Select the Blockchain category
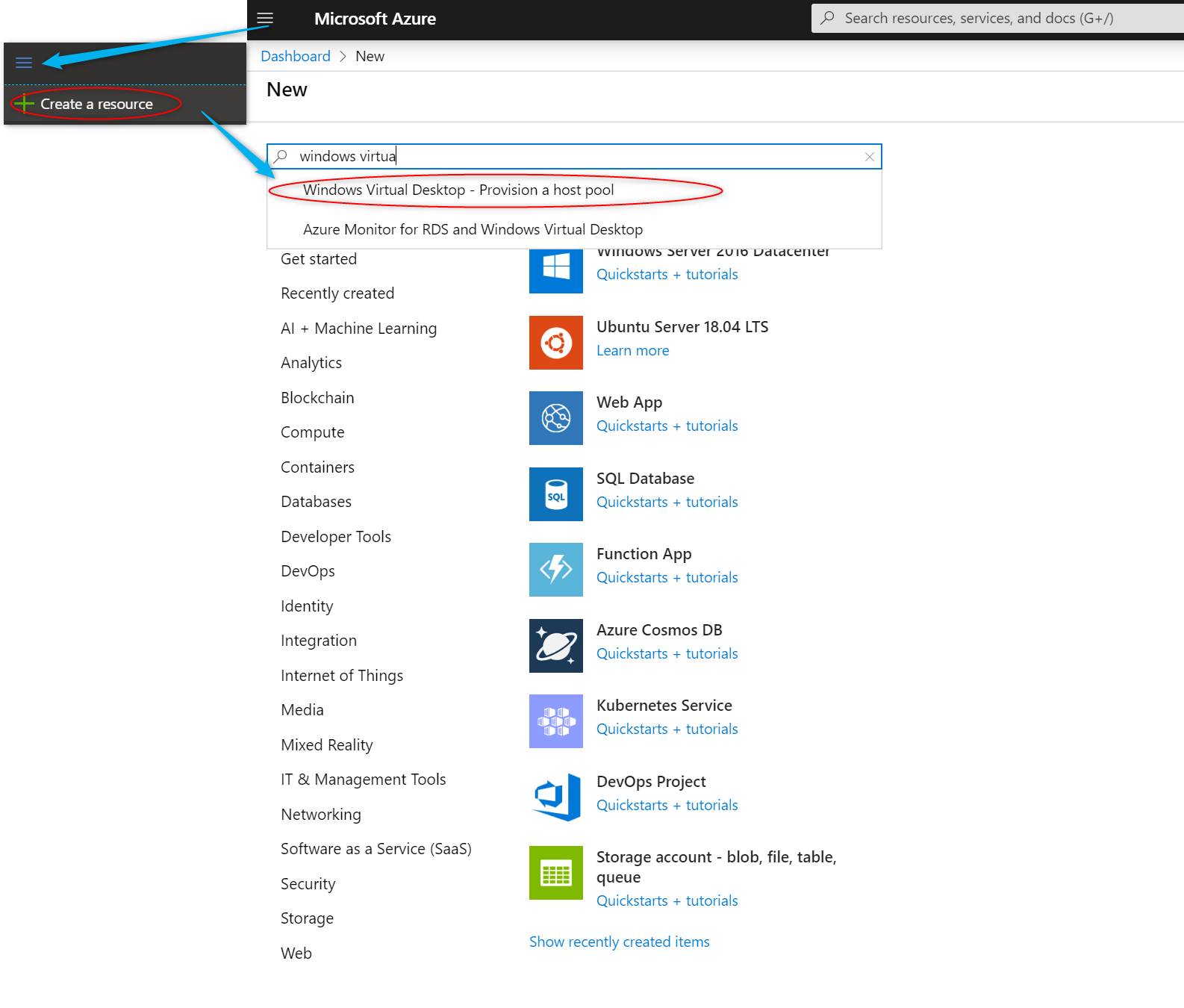 [317, 398]
